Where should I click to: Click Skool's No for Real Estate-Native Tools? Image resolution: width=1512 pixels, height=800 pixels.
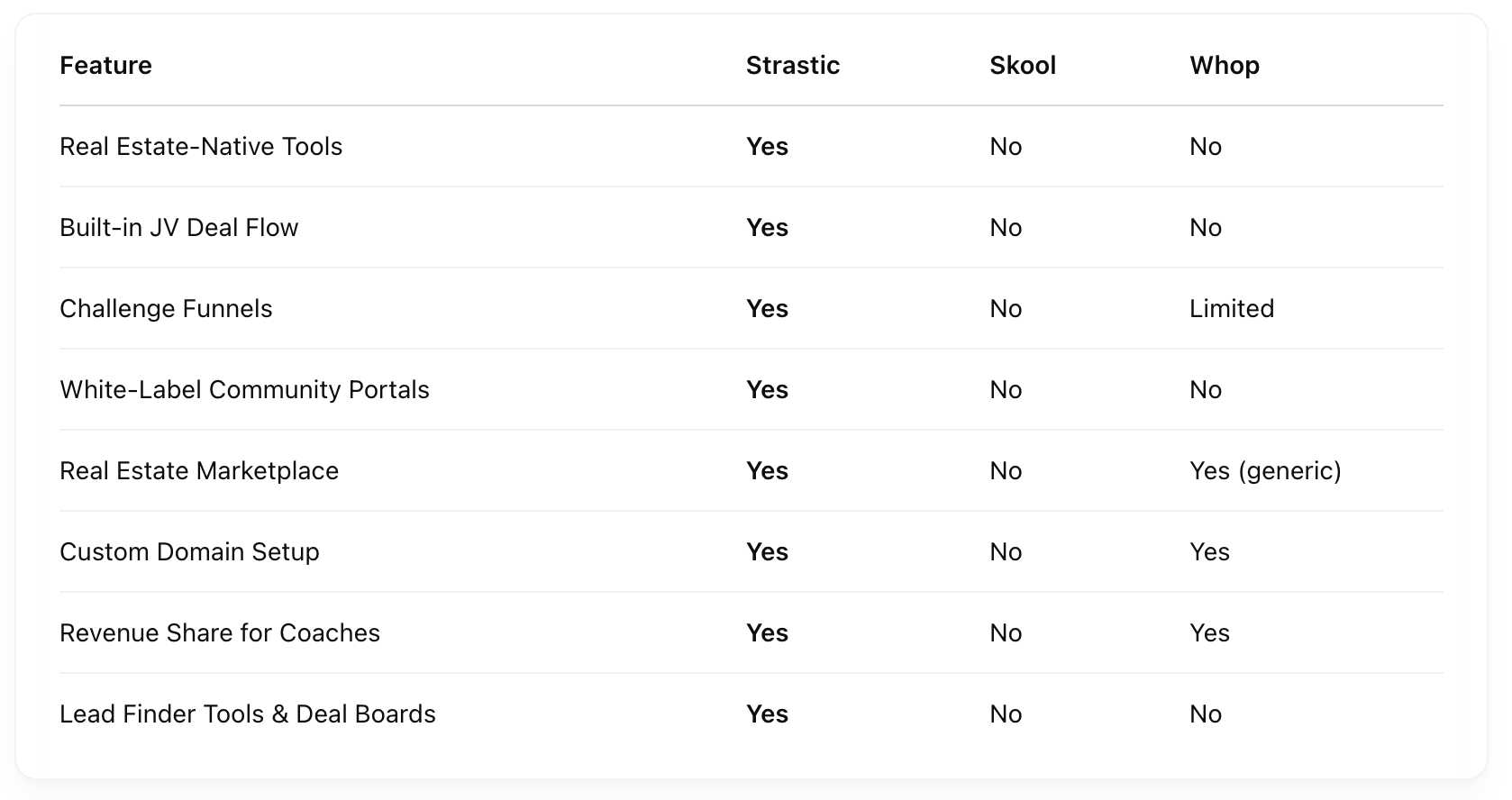[1006, 147]
